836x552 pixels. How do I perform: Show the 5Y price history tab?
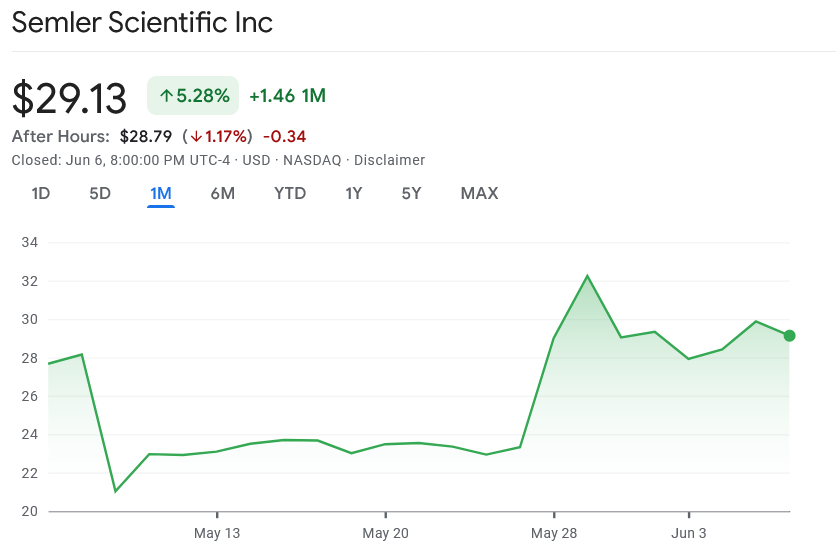[x=411, y=193]
